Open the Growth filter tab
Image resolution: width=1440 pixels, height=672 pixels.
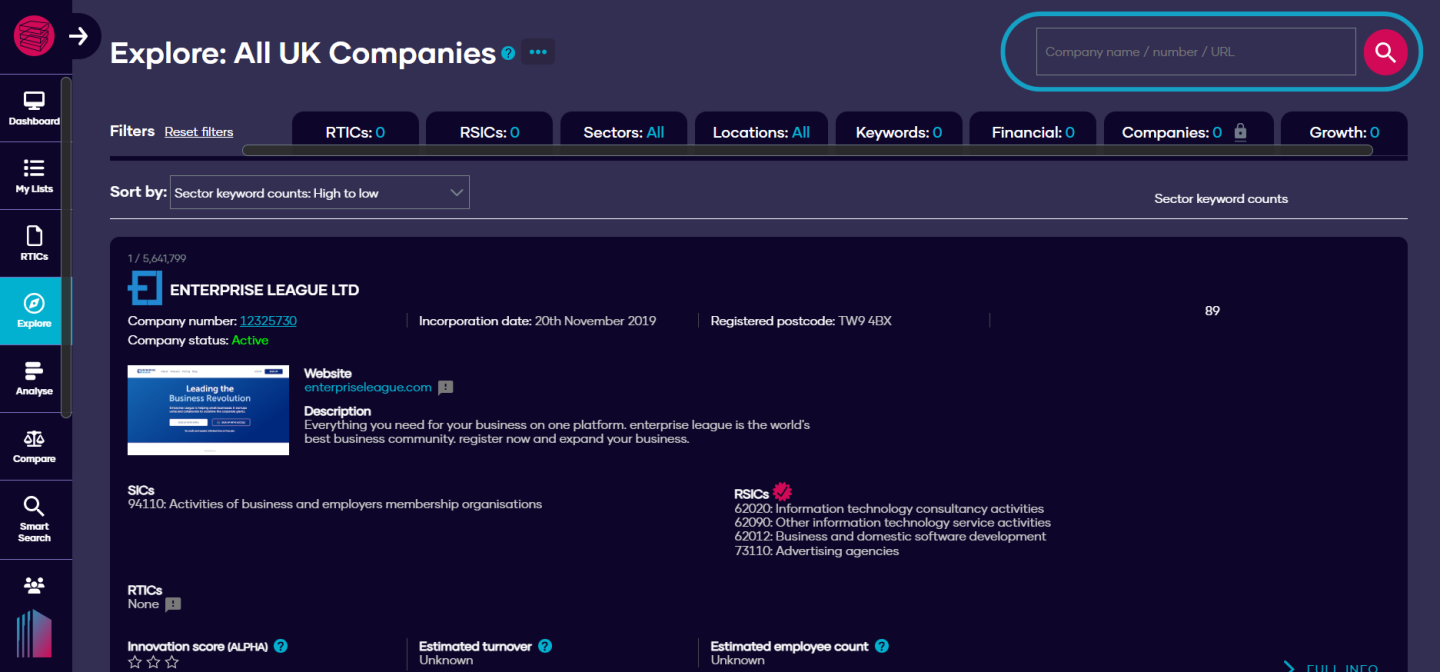coord(1344,132)
